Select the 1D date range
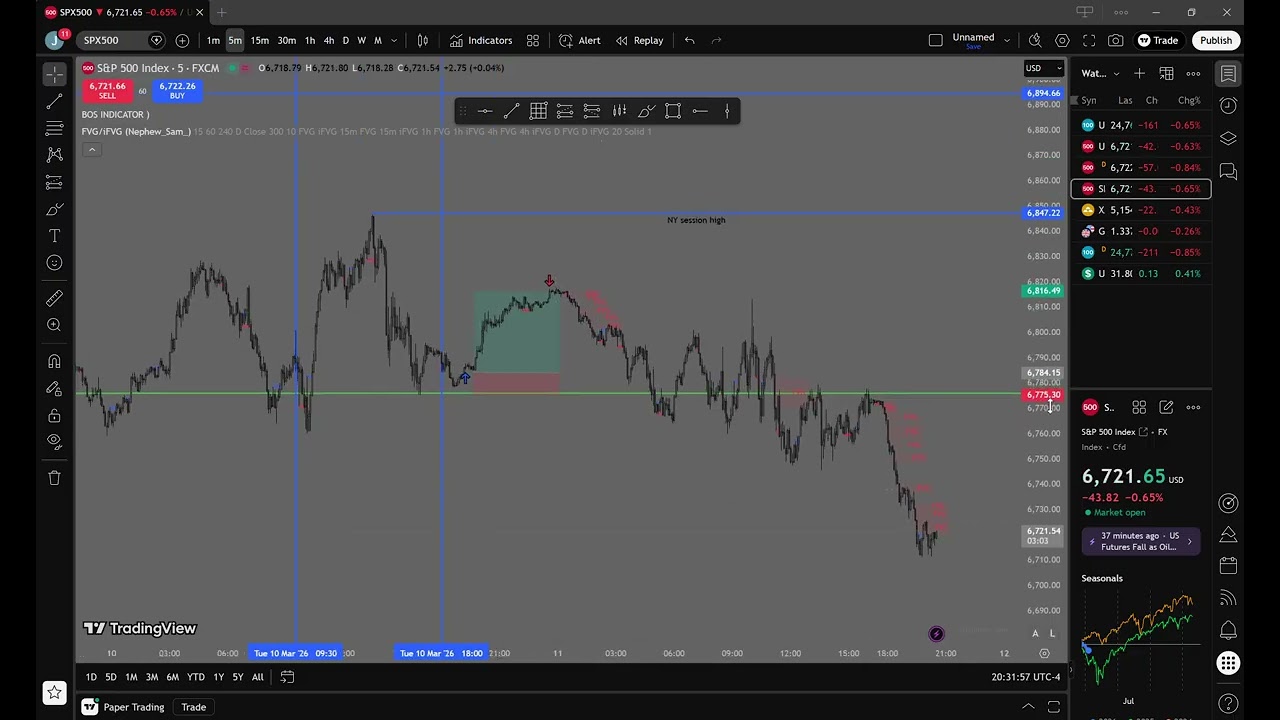The width and height of the screenshot is (1280, 720). (91, 677)
